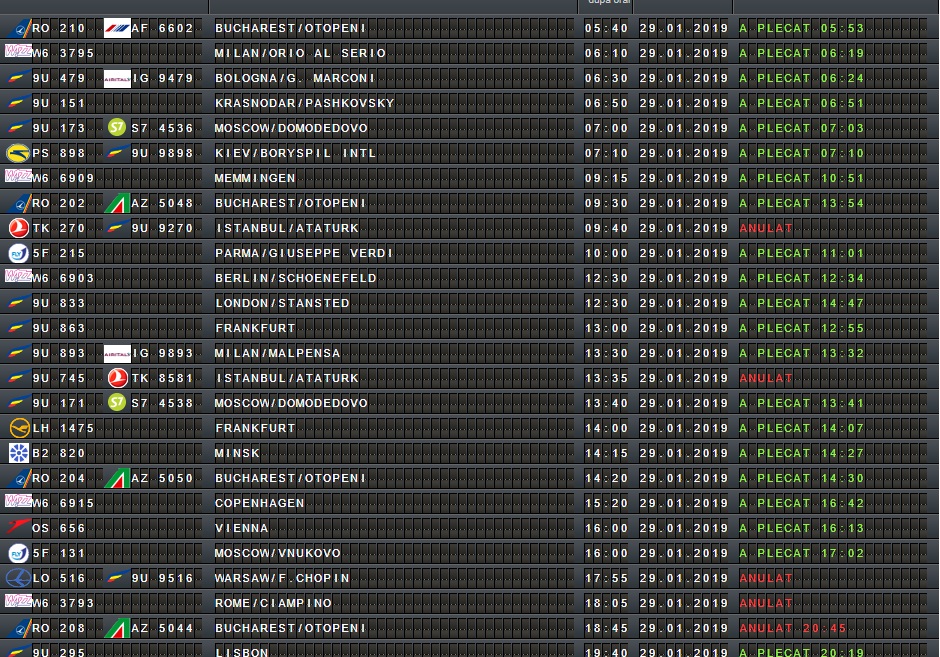This screenshot has height=657, width=940.
Task: Select the MOSCOW/VNUKOVO destination
Action: pos(278,553)
